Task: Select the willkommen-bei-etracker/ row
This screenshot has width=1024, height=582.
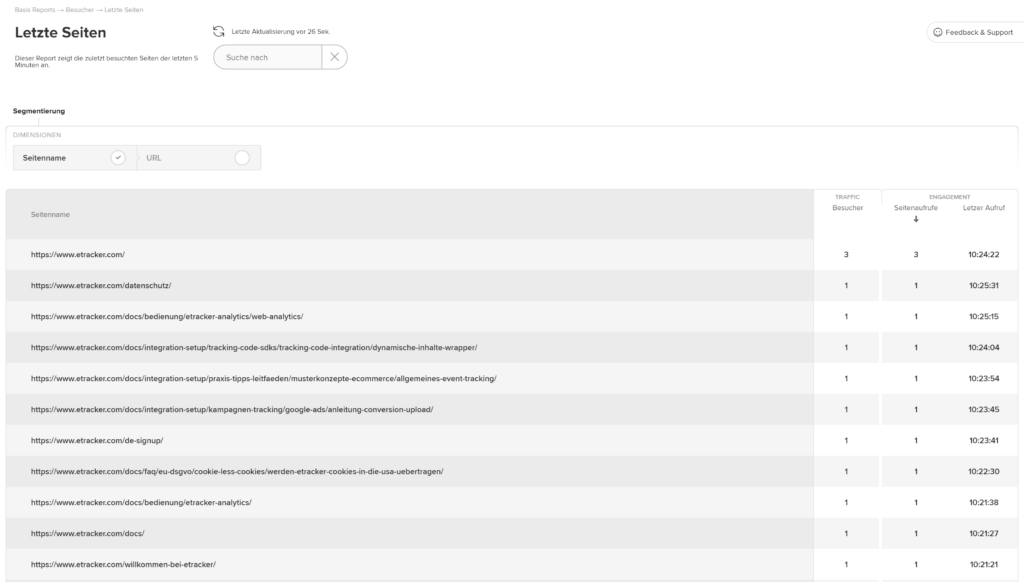Action: [x=512, y=564]
